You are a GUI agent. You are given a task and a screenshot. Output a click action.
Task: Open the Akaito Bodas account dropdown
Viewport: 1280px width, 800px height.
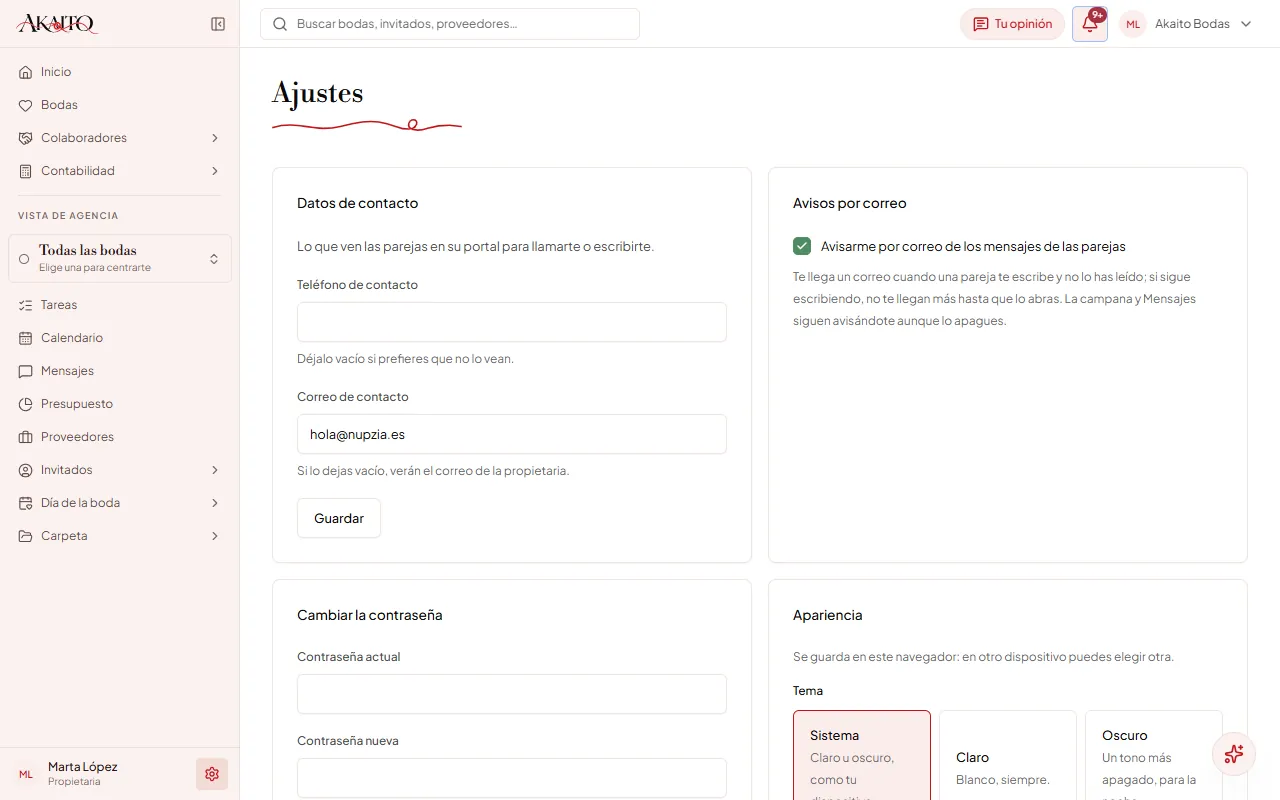1186,24
